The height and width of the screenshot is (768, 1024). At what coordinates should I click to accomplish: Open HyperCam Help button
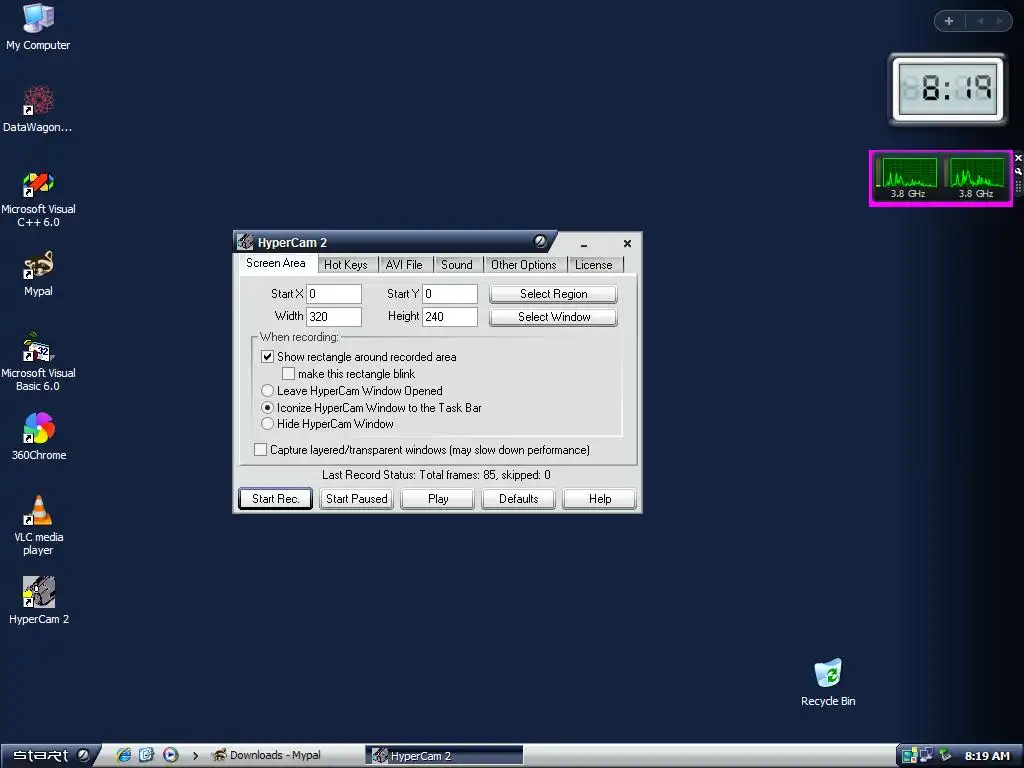pyautogui.click(x=600, y=499)
